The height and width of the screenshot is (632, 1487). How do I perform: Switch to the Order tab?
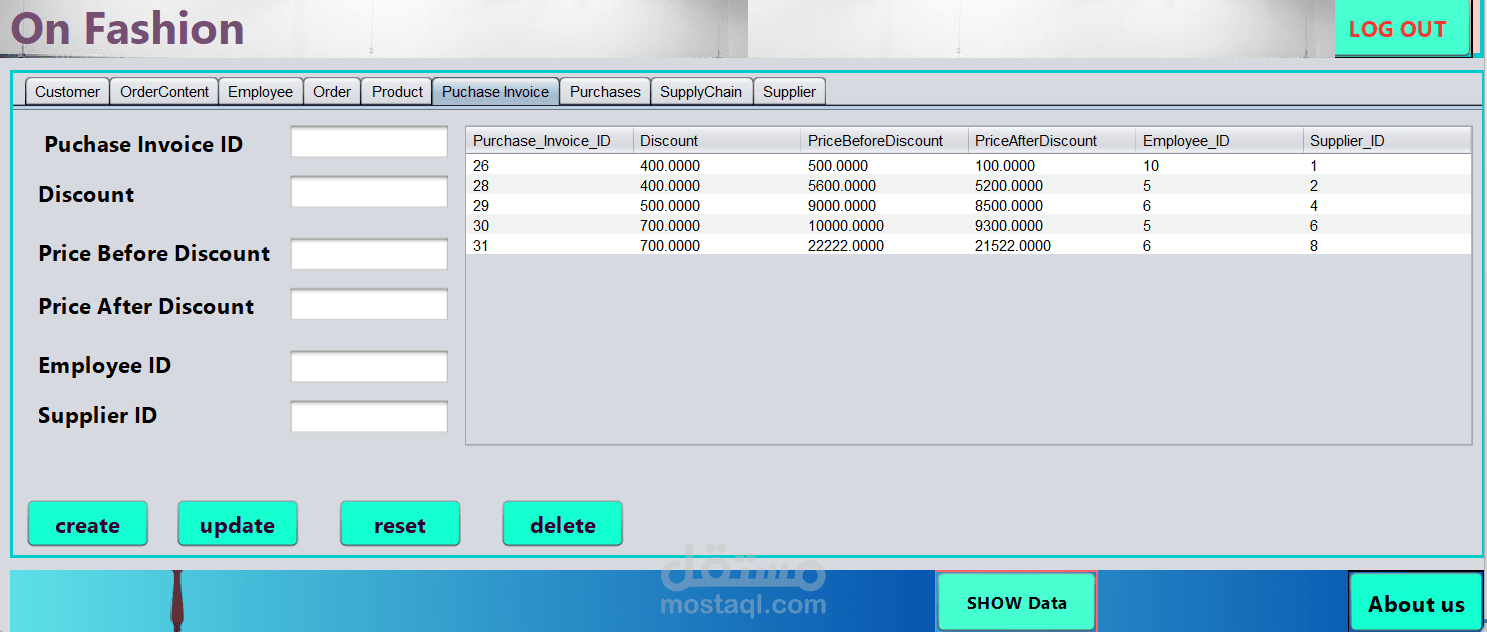(332, 91)
